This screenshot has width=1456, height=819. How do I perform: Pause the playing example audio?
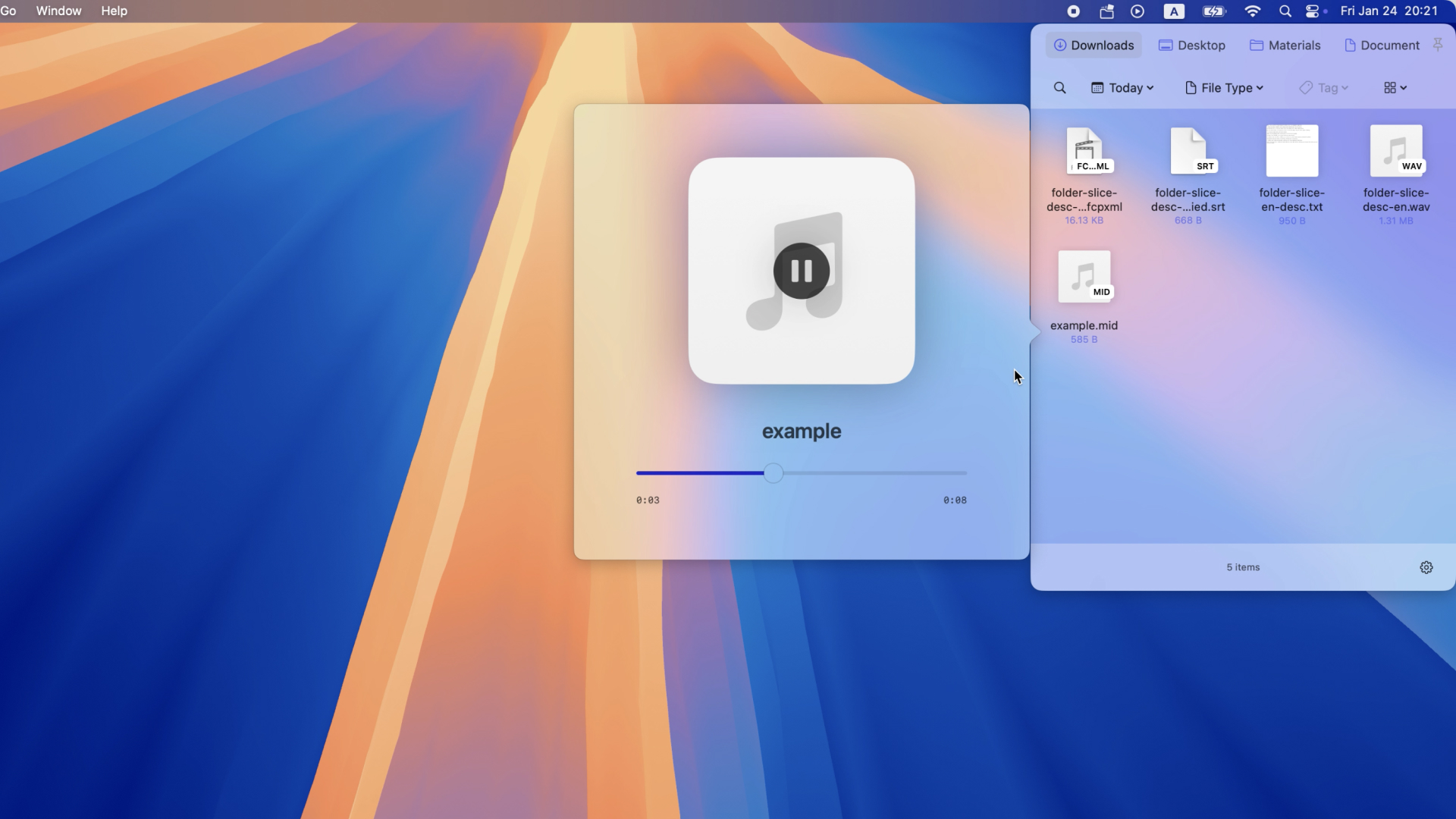802,271
